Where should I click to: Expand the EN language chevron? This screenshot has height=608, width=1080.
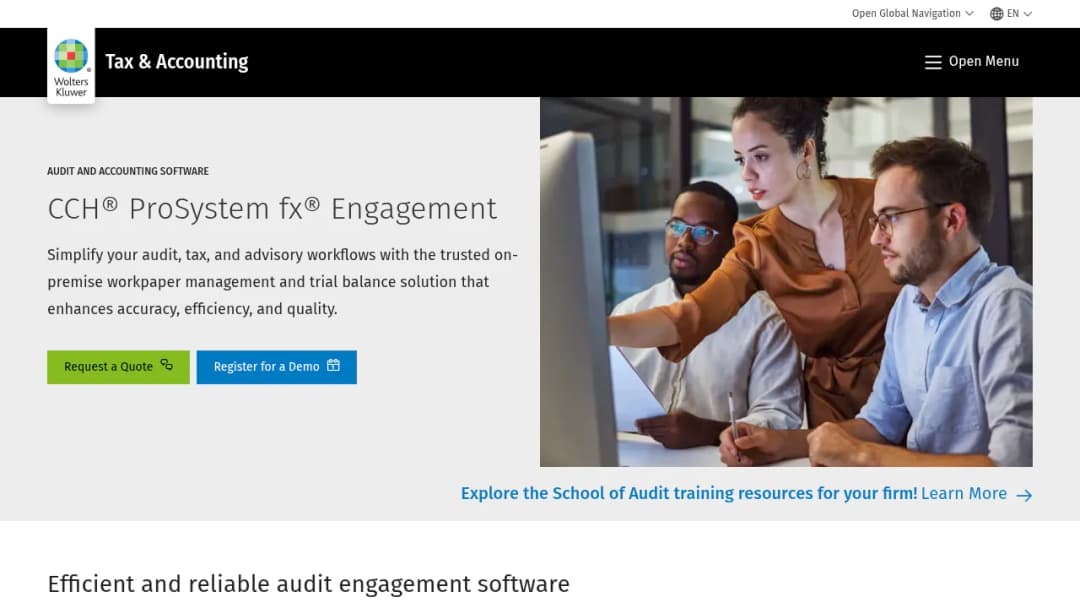coord(1028,14)
